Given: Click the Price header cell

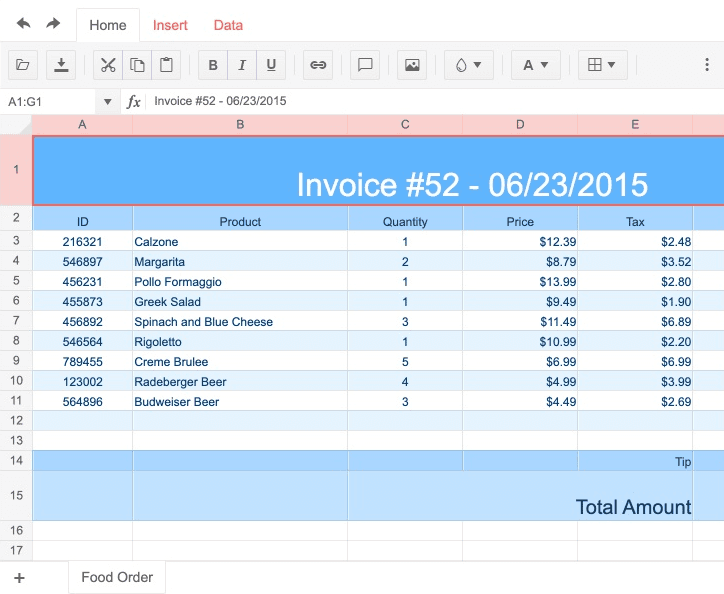Looking at the screenshot, I should click(x=520, y=218).
